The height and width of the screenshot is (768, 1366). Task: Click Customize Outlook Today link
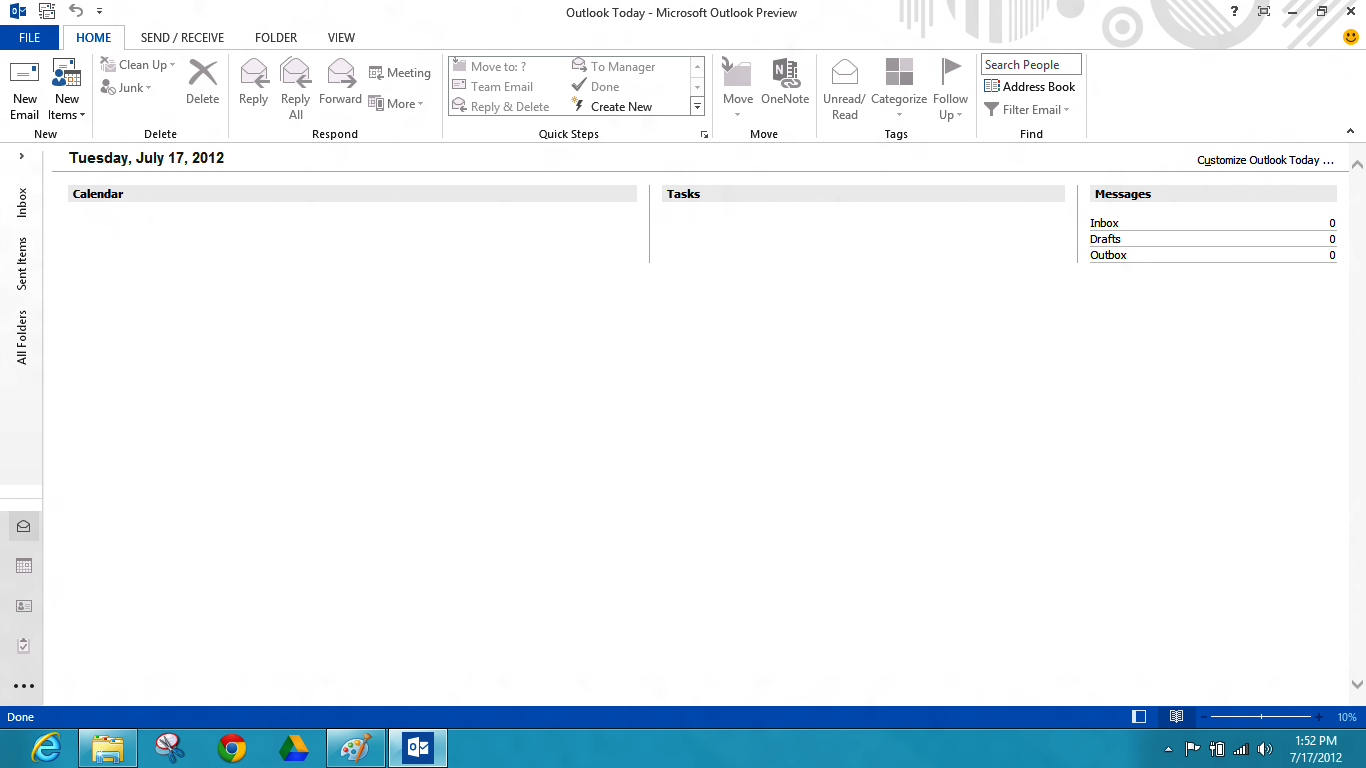point(1265,160)
